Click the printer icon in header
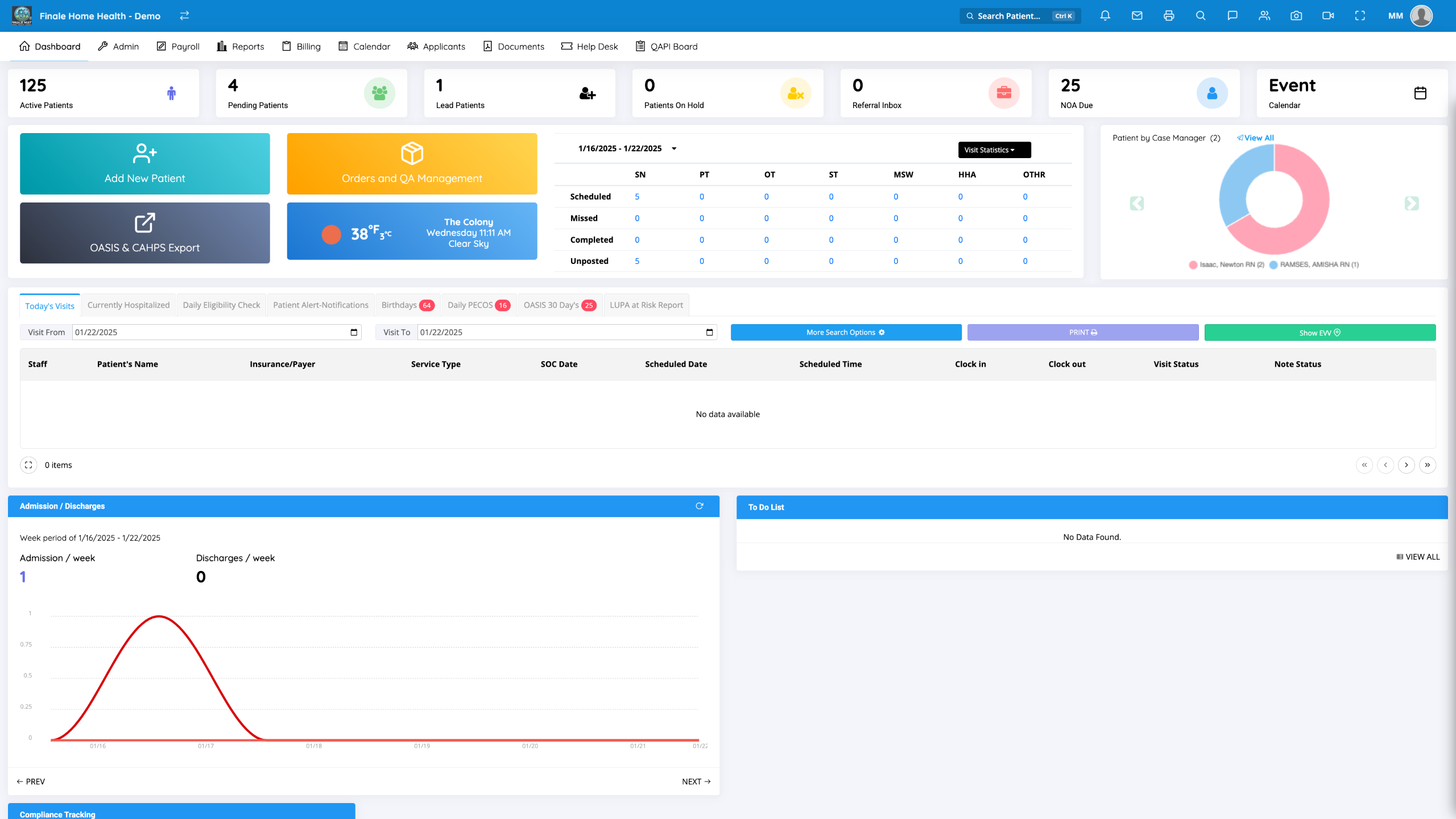Image resolution: width=1456 pixels, height=819 pixels. tap(1169, 16)
